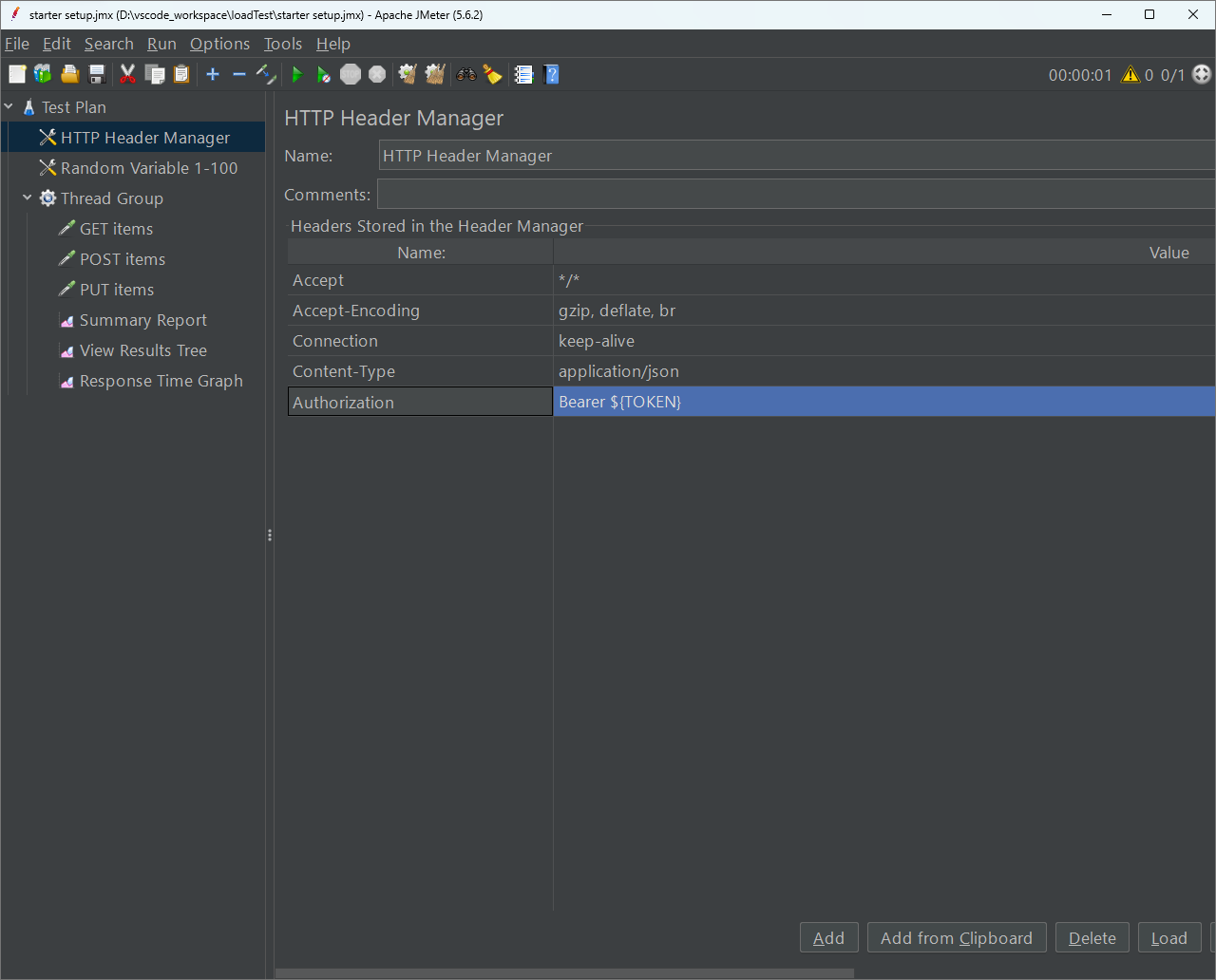Click the Clear All broom icon
The image size is (1216, 980).
[x=435, y=74]
